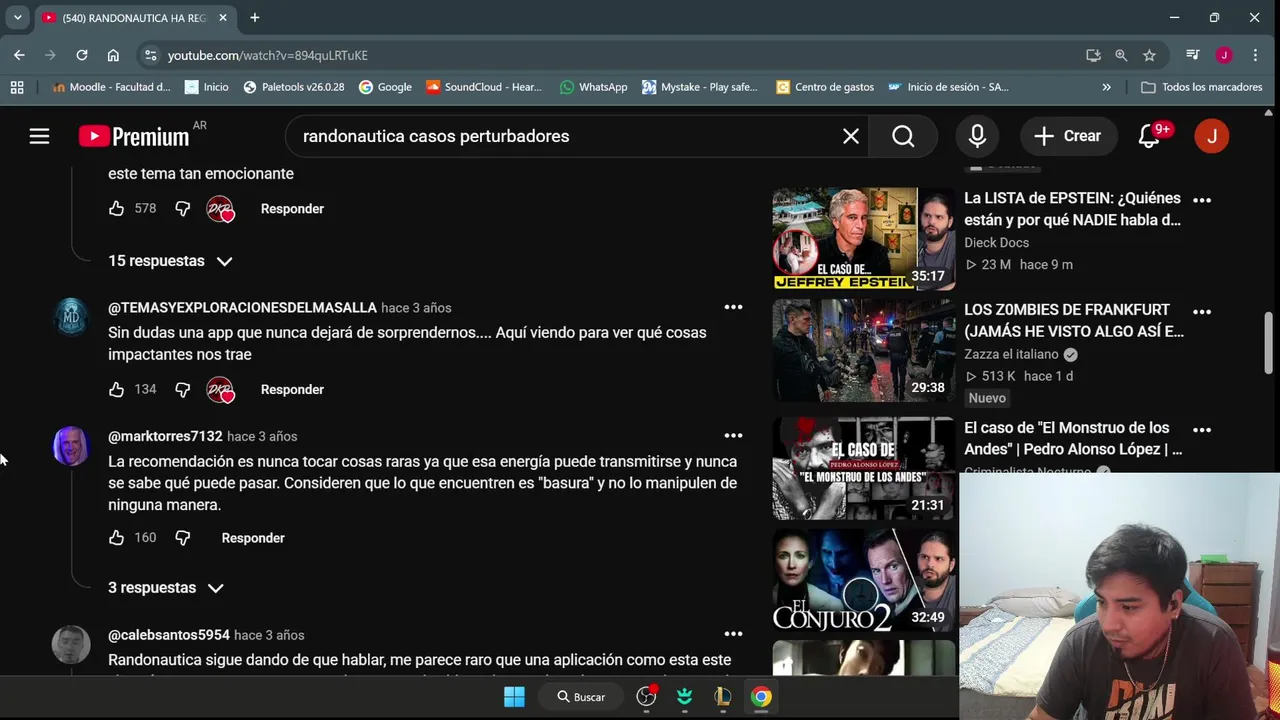Open Chrome from the taskbar
Screen dimensions: 1280x720
point(761,697)
